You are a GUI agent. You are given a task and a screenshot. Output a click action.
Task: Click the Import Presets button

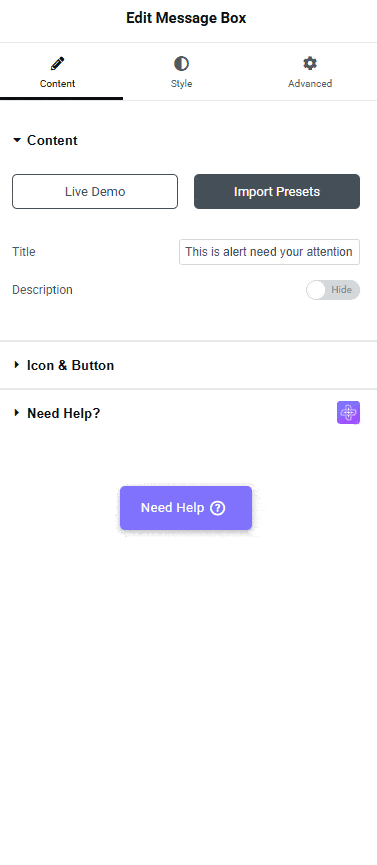point(277,191)
